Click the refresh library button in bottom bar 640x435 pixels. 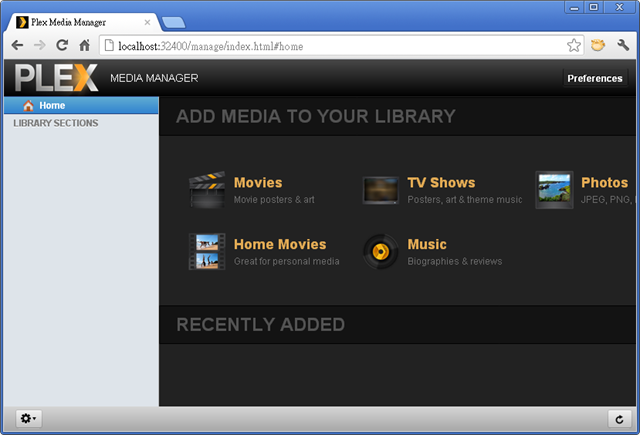[x=619, y=419]
